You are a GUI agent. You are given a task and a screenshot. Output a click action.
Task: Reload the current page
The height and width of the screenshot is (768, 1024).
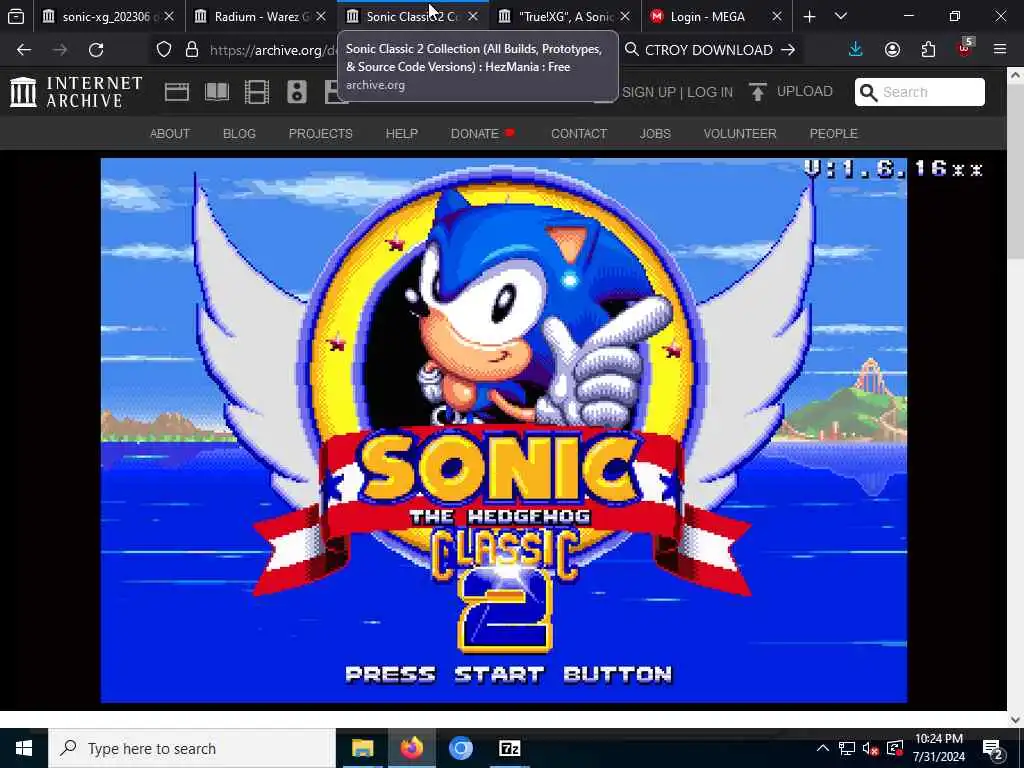(96, 50)
